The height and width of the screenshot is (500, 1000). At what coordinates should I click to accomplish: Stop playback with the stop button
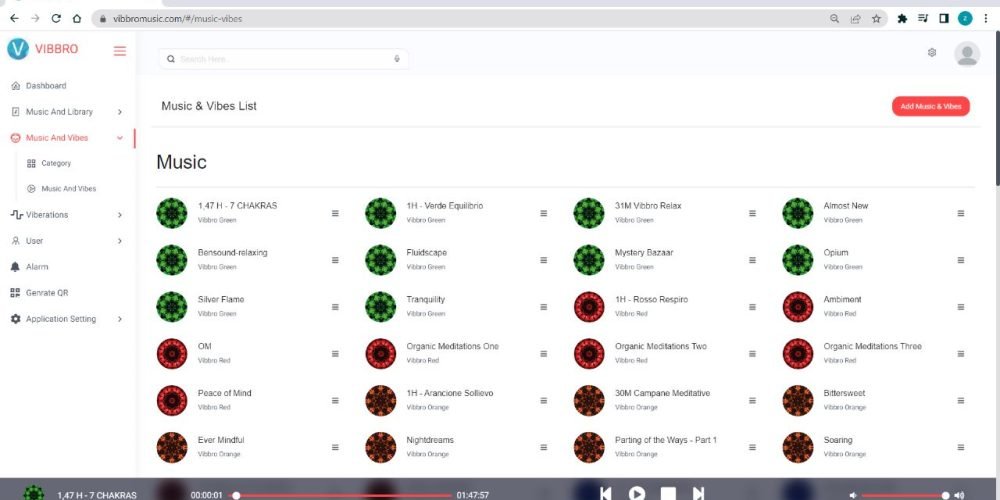(668, 493)
